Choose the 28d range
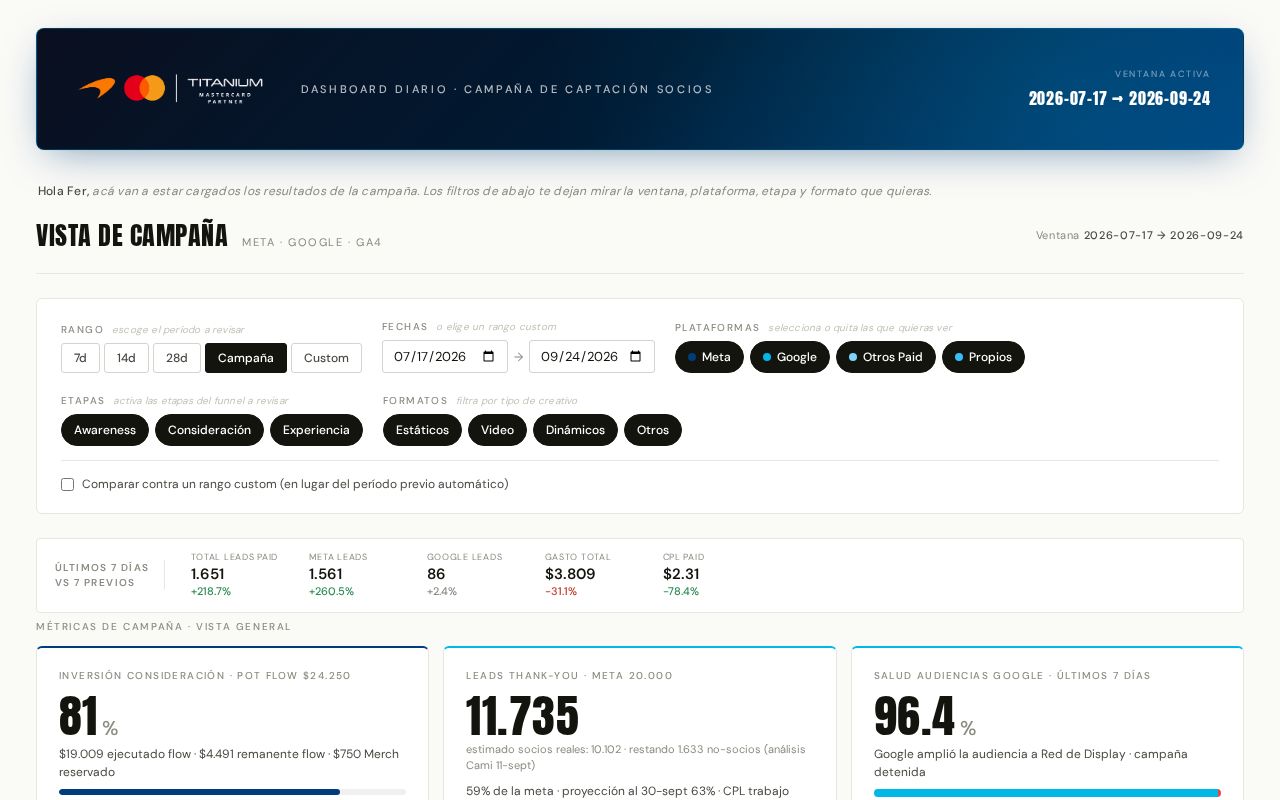1280x800 pixels. [177, 358]
